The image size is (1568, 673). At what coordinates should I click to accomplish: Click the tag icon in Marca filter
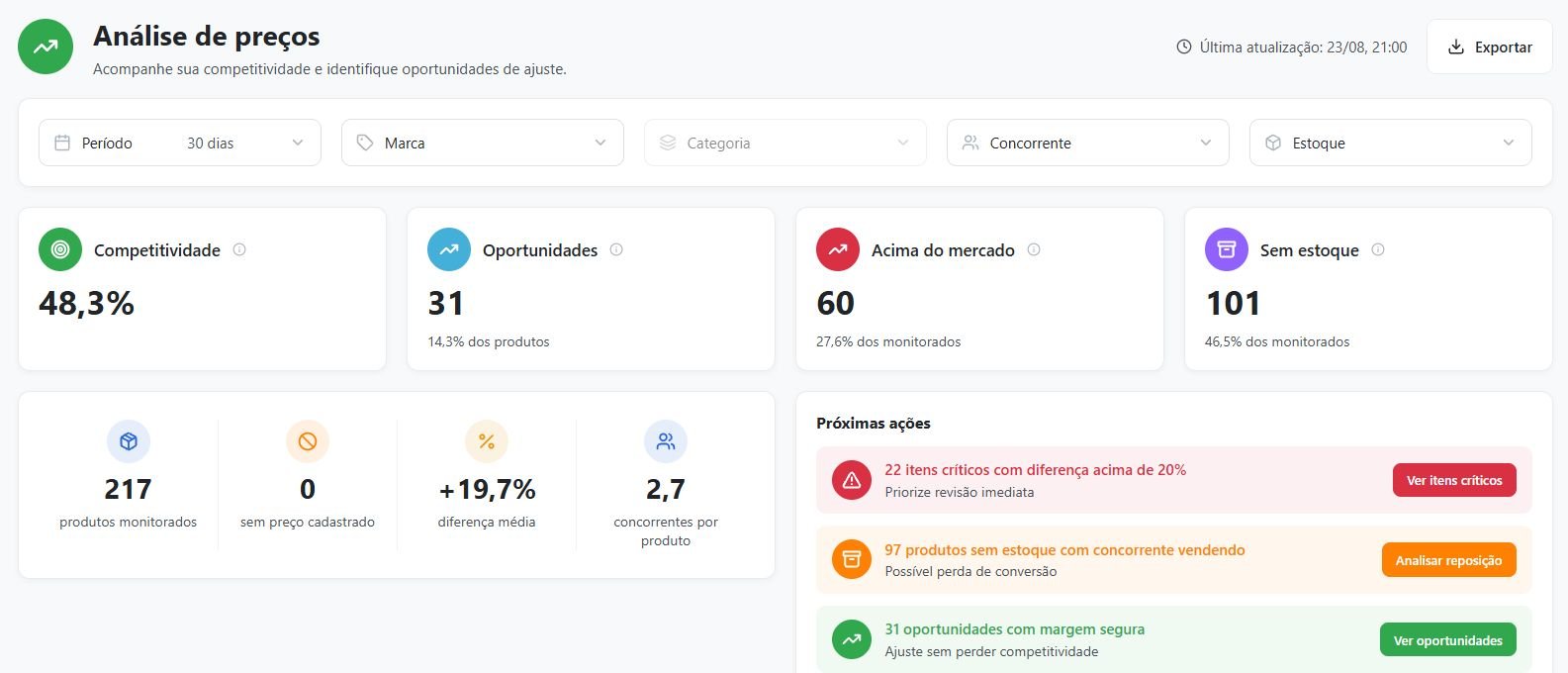click(365, 143)
